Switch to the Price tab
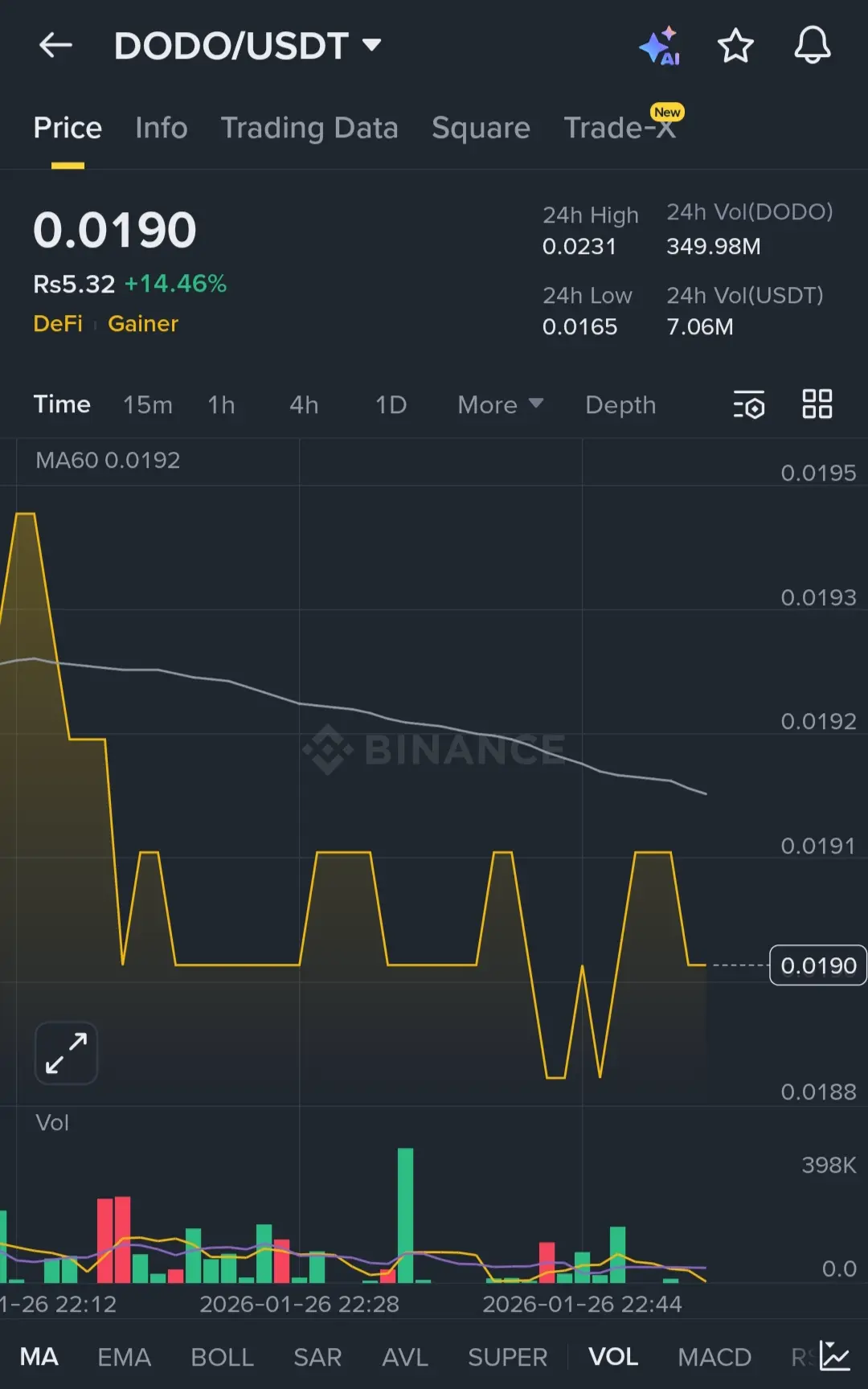 [x=68, y=128]
